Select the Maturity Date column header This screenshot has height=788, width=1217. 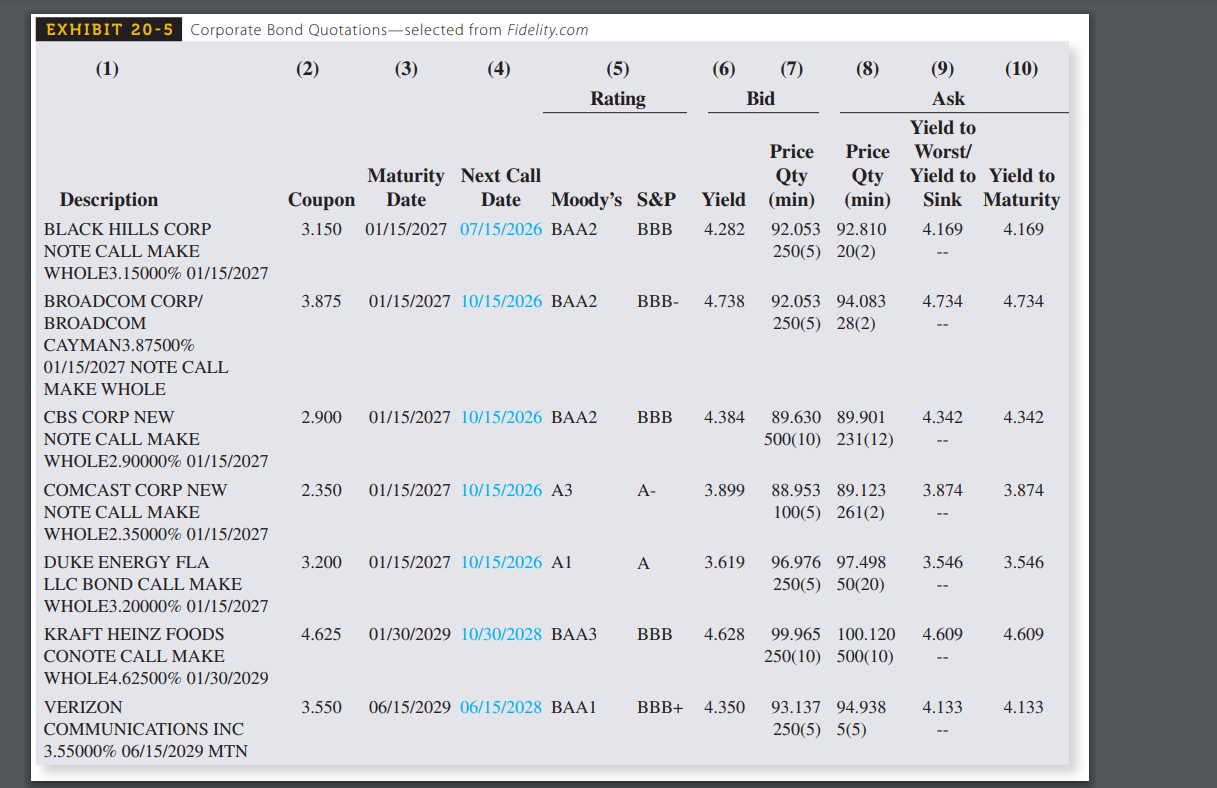pyautogui.click(x=406, y=187)
